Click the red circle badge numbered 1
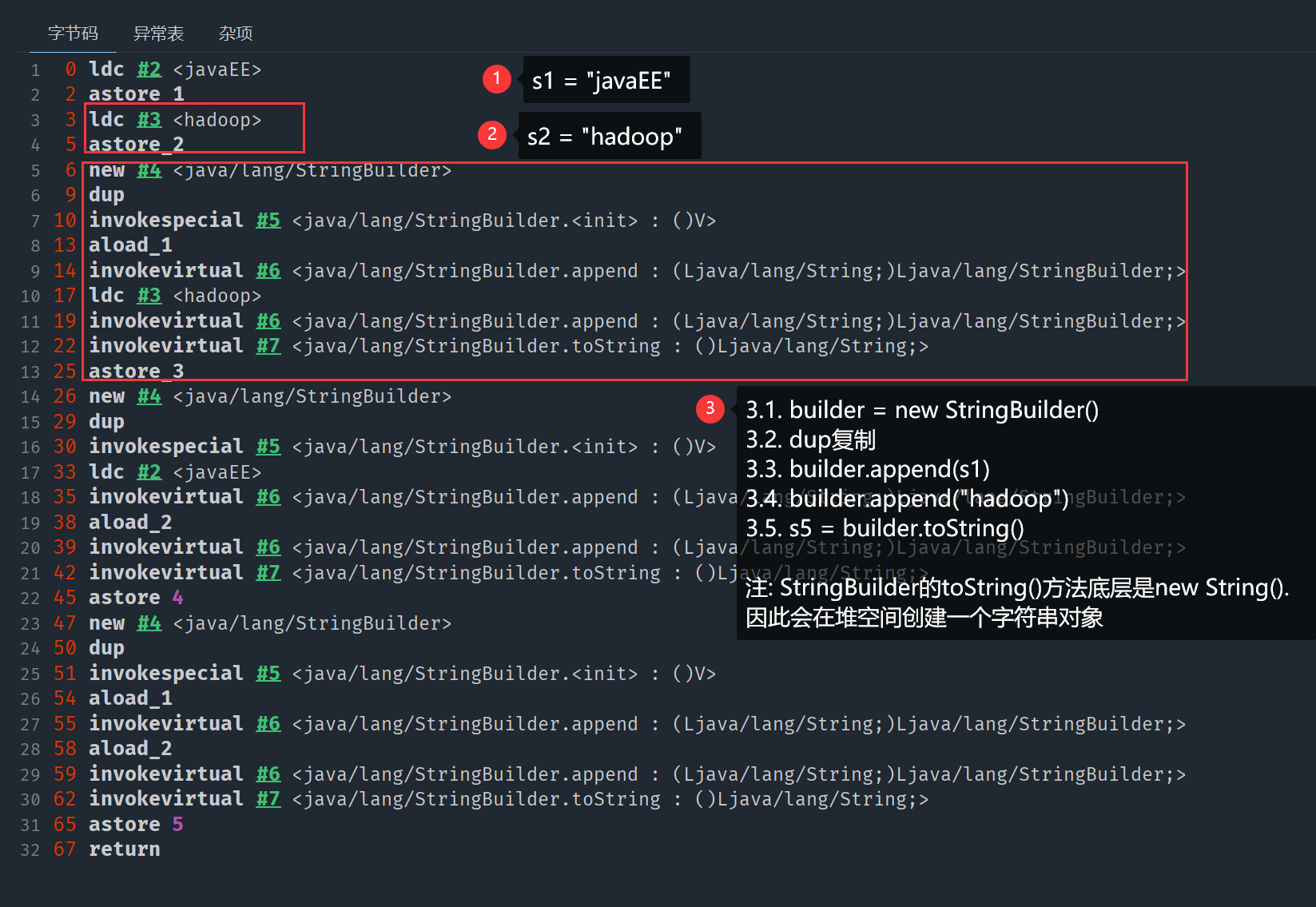The width and height of the screenshot is (1316, 907). tap(496, 78)
